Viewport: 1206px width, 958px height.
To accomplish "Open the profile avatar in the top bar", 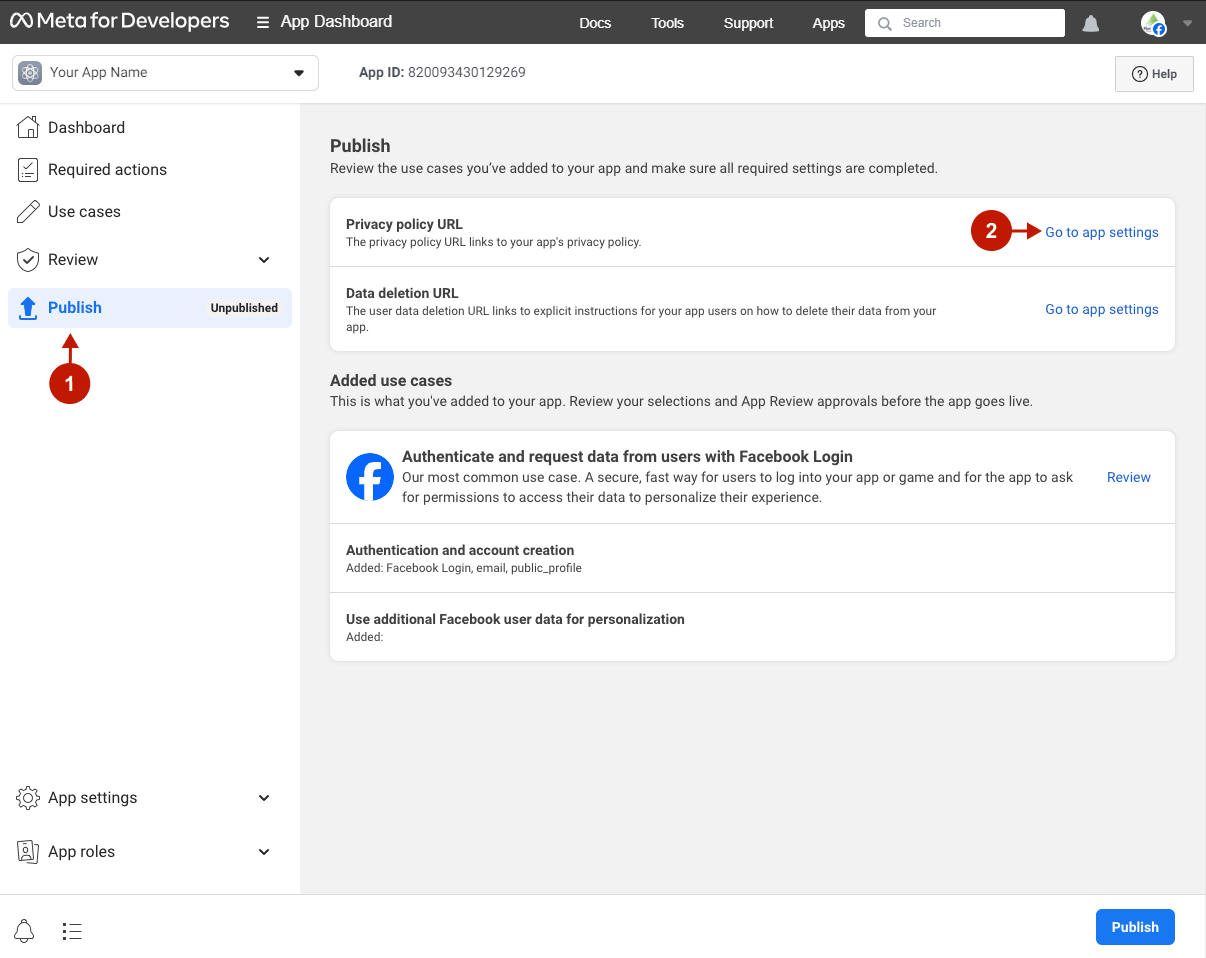I will click(x=1154, y=23).
